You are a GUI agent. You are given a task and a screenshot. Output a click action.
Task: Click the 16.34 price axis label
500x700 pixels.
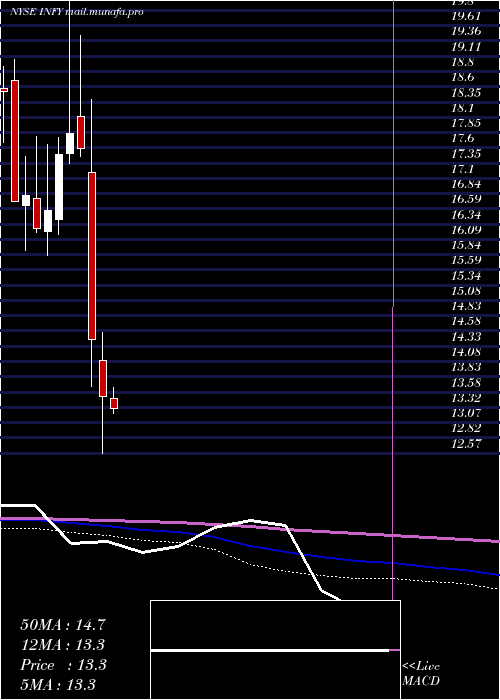pyautogui.click(x=466, y=215)
